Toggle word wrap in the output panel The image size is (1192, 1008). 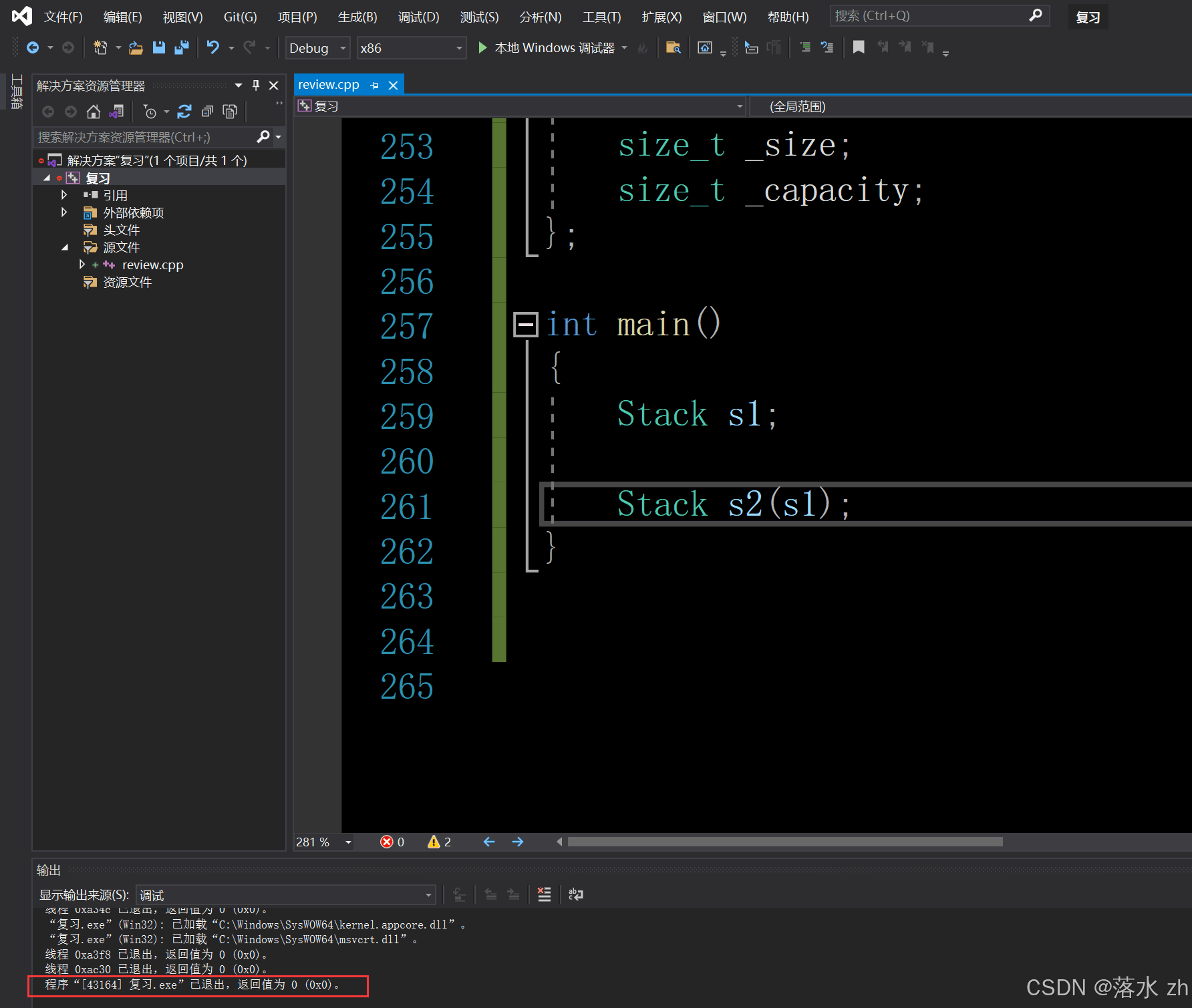pyautogui.click(x=575, y=894)
